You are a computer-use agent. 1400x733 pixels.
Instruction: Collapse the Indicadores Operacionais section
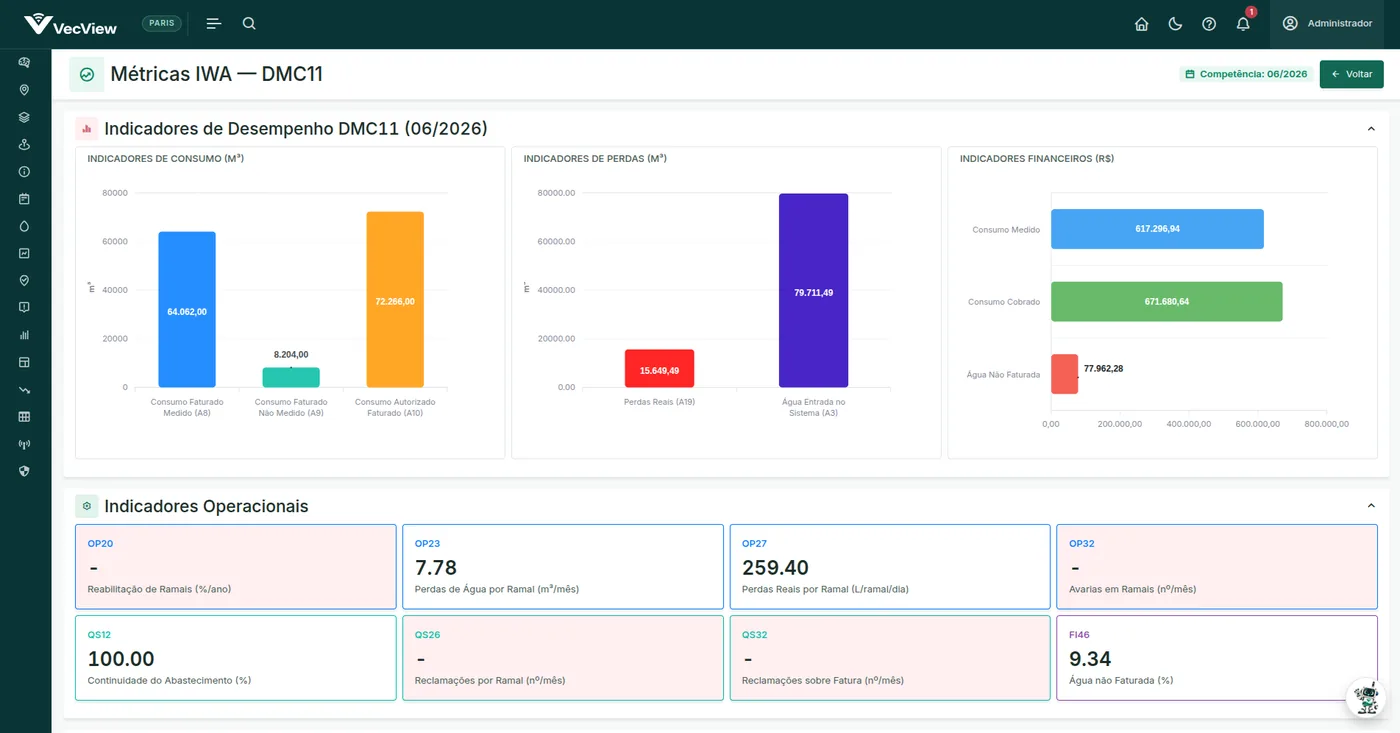pyautogui.click(x=1371, y=506)
